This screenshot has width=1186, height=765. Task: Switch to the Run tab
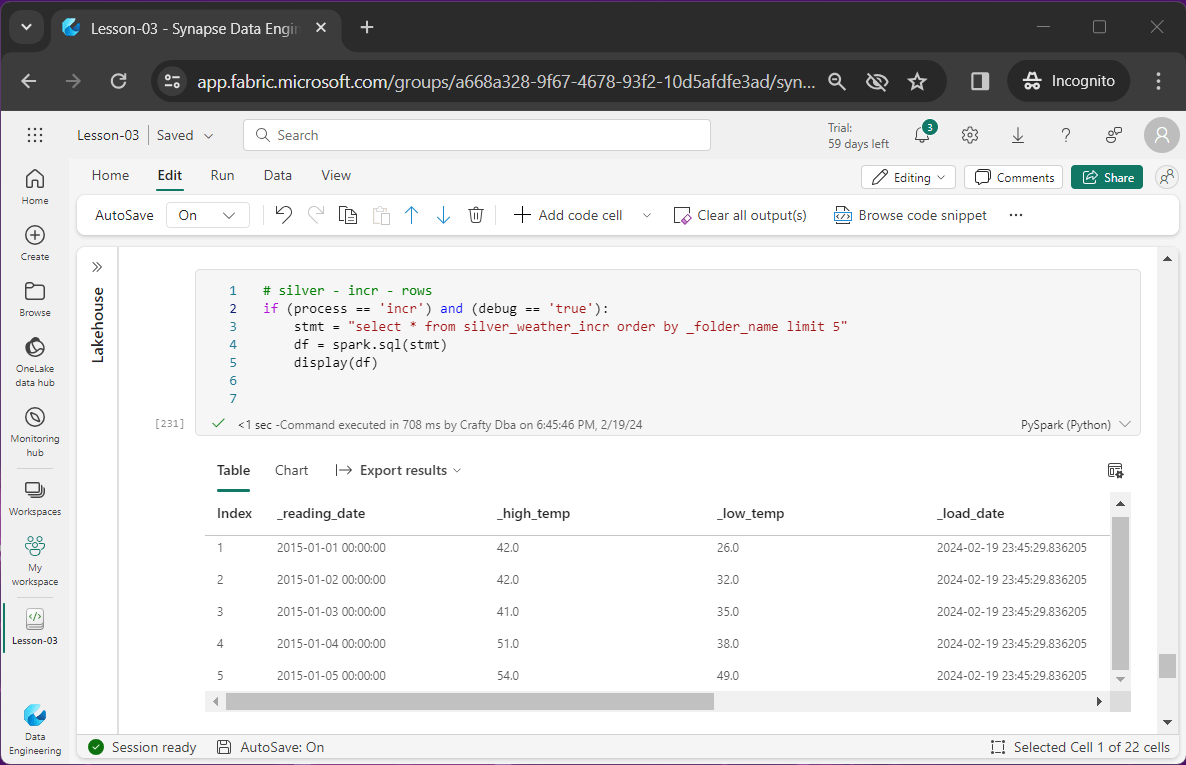[x=222, y=175]
